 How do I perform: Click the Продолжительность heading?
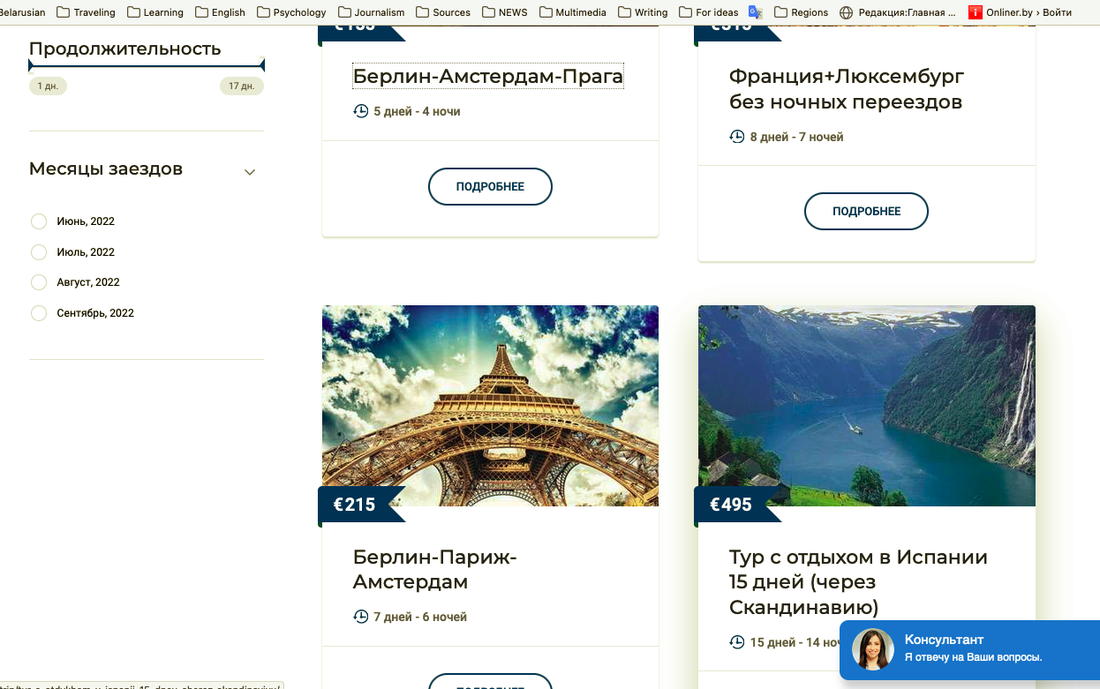point(125,49)
